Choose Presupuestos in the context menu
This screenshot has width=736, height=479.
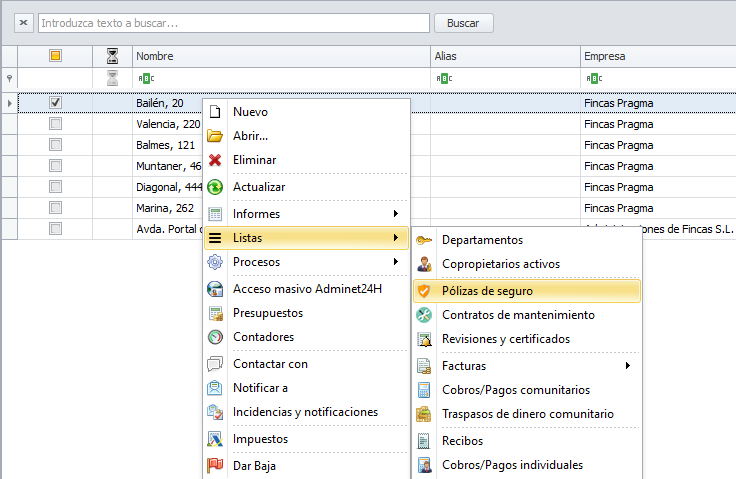[x=267, y=313]
